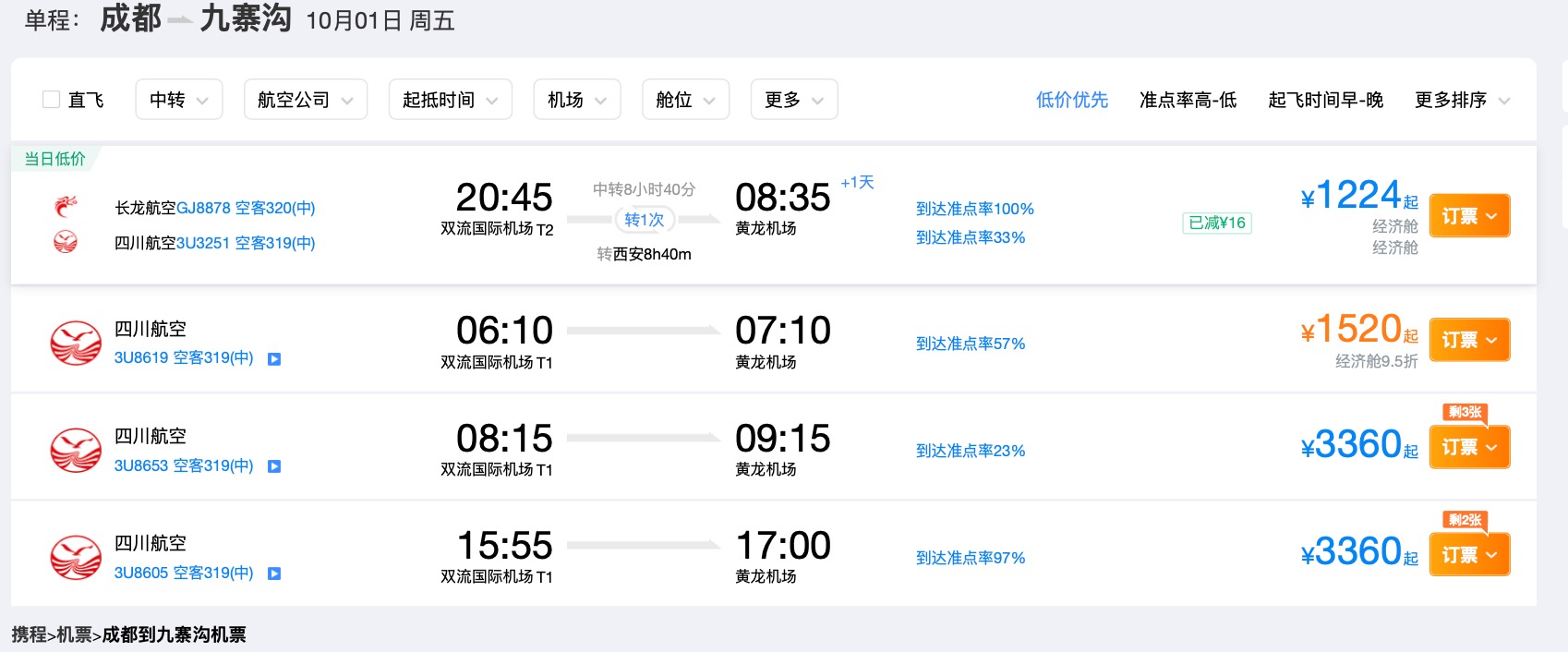Viewport: 1568px width, 652px height.
Task: Open flight 3U3251 空客319 details link
Action: pos(246,243)
